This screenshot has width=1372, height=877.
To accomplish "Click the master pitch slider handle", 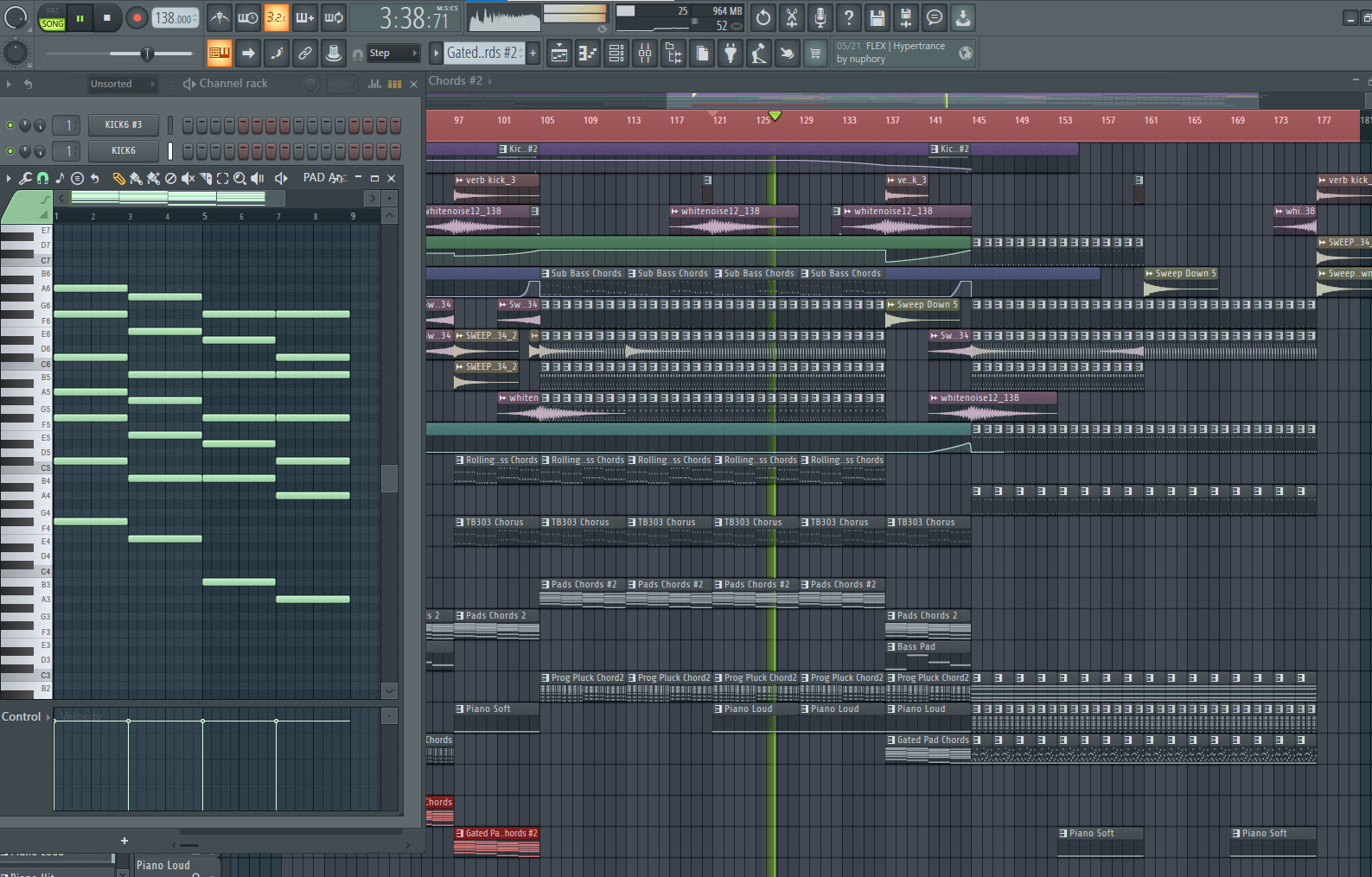I will pyautogui.click(x=147, y=54).
